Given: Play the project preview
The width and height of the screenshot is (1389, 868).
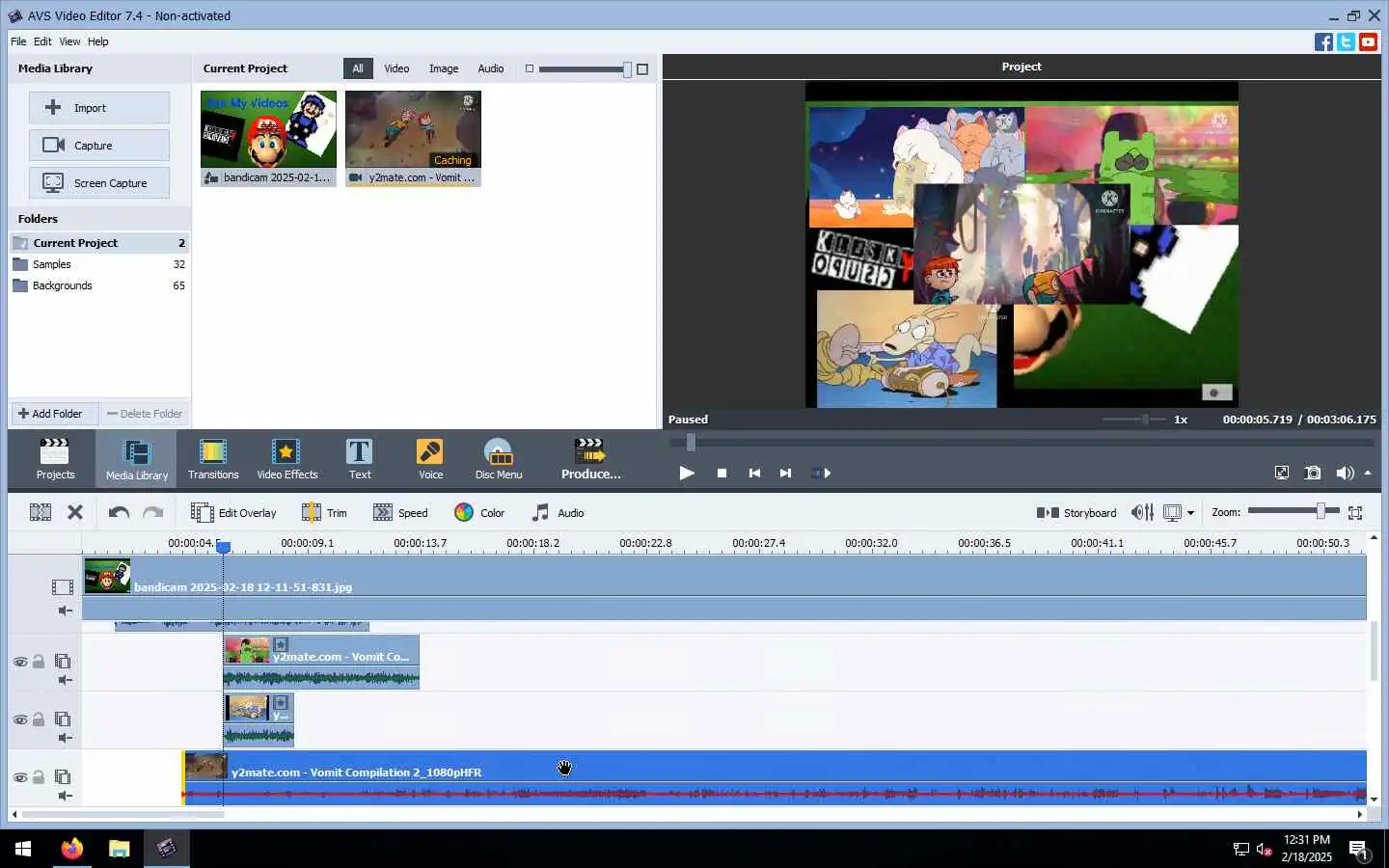Looking at the screenshot, I should [687, 473].
